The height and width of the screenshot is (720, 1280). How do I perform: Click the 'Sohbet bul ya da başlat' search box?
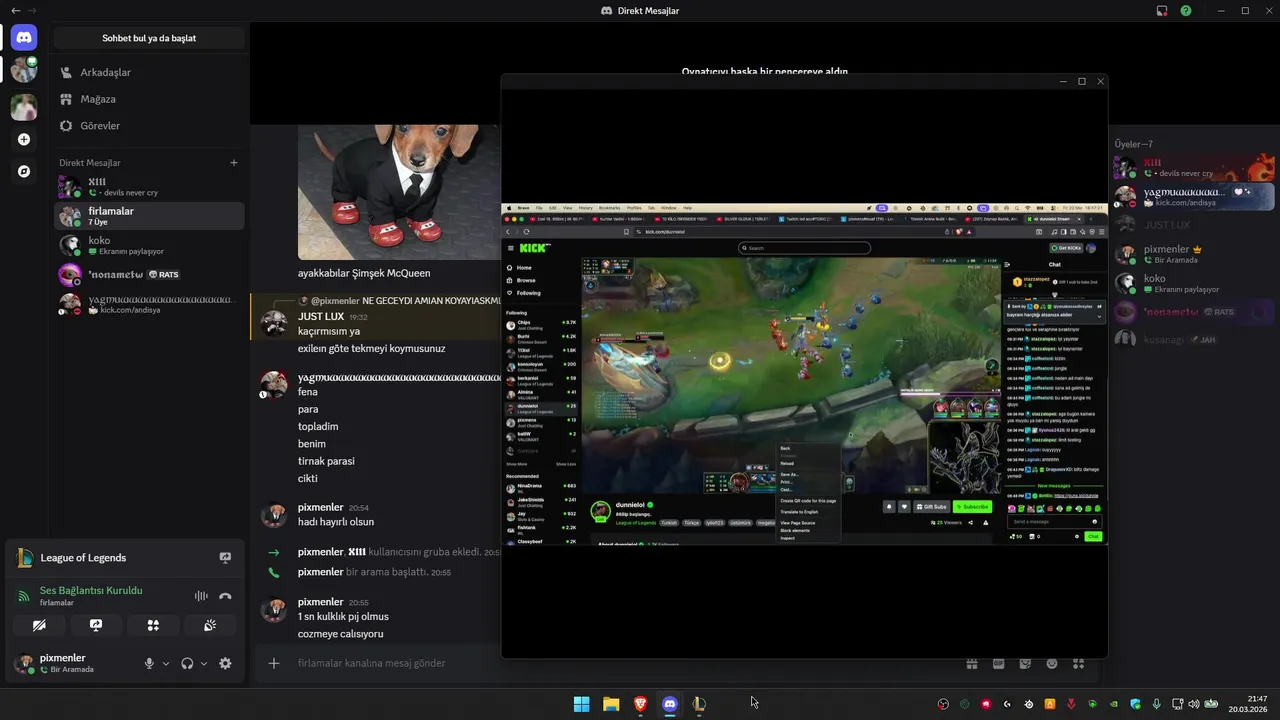coord(149,38)
